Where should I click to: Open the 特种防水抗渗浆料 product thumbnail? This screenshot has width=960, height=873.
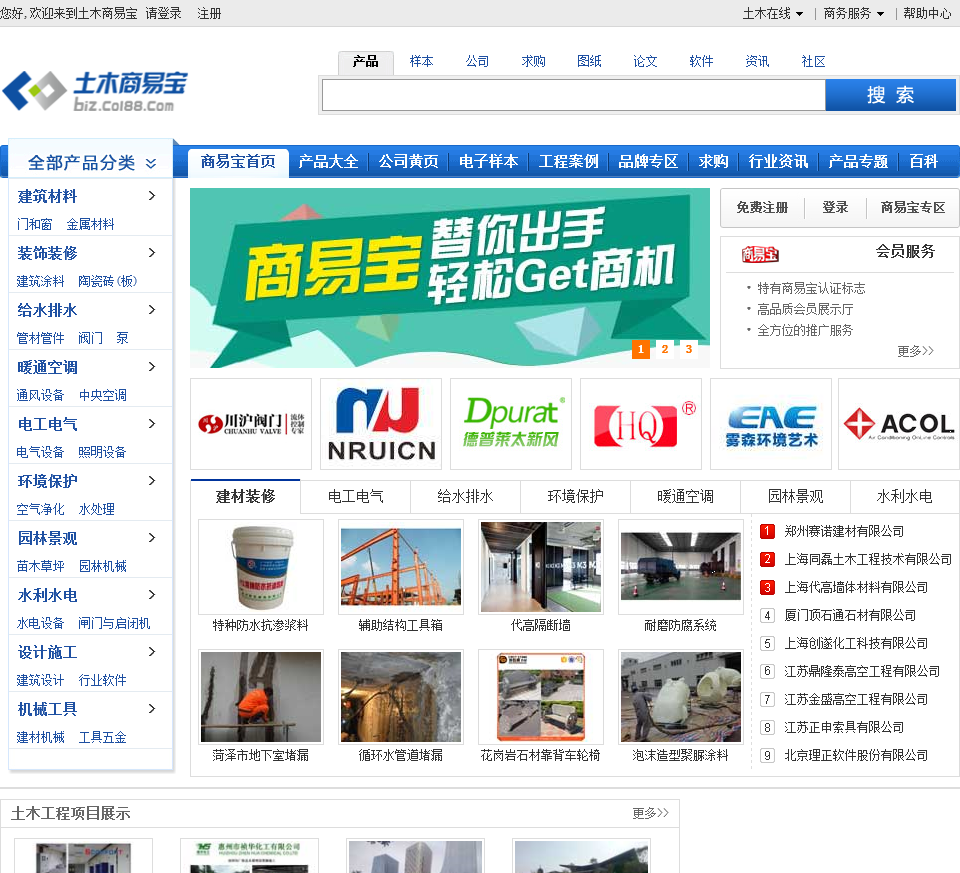tap(261, 567)
